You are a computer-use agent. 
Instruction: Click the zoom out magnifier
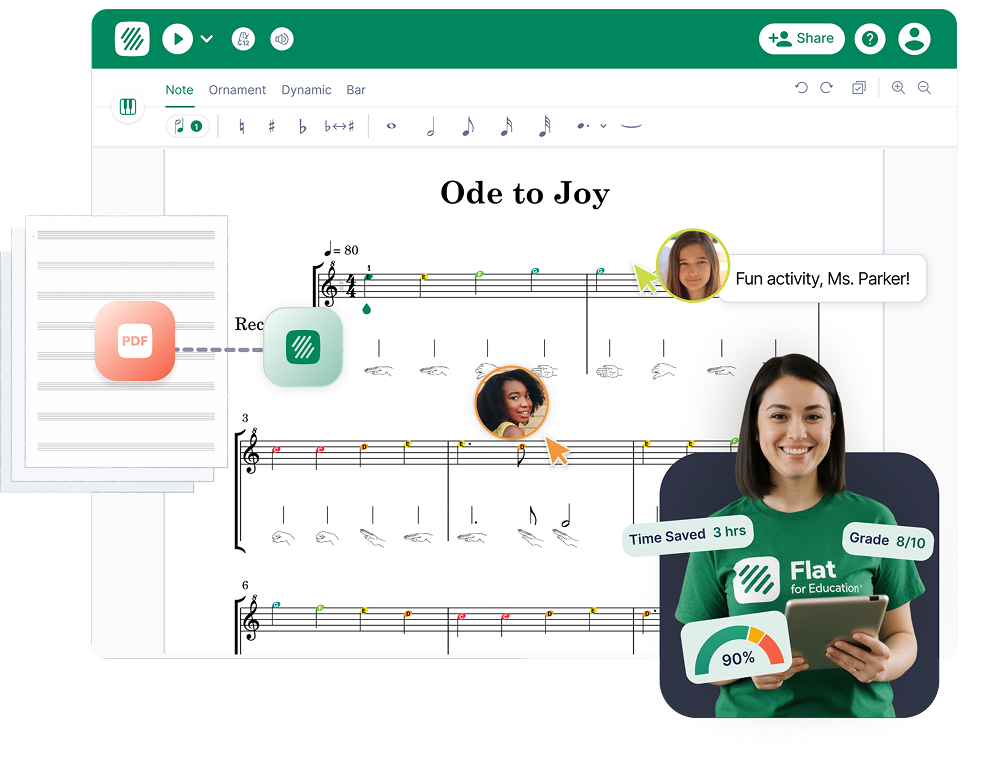point(924,88)
